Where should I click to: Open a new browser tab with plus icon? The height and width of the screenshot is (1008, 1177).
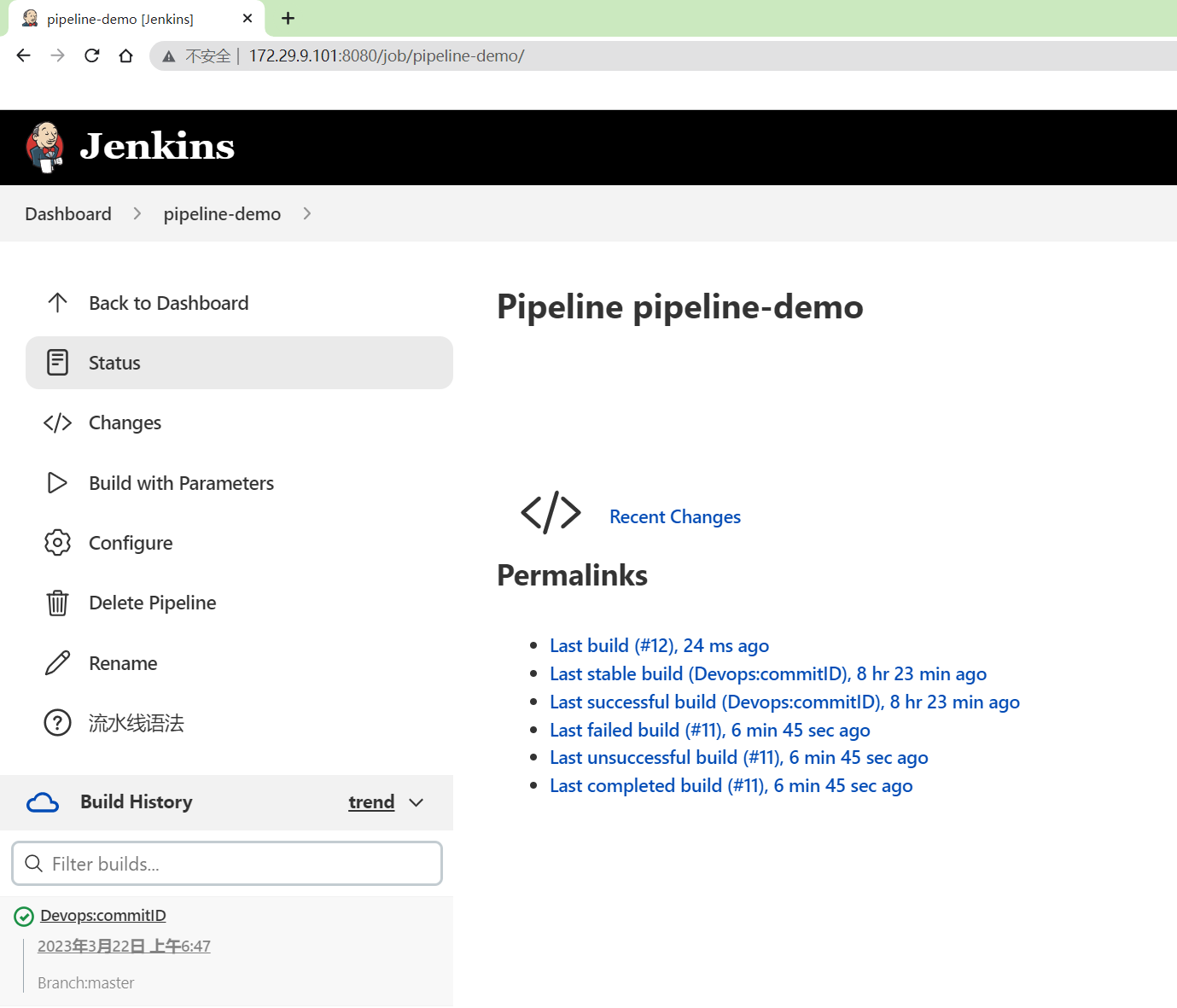[x=288, y=18]
